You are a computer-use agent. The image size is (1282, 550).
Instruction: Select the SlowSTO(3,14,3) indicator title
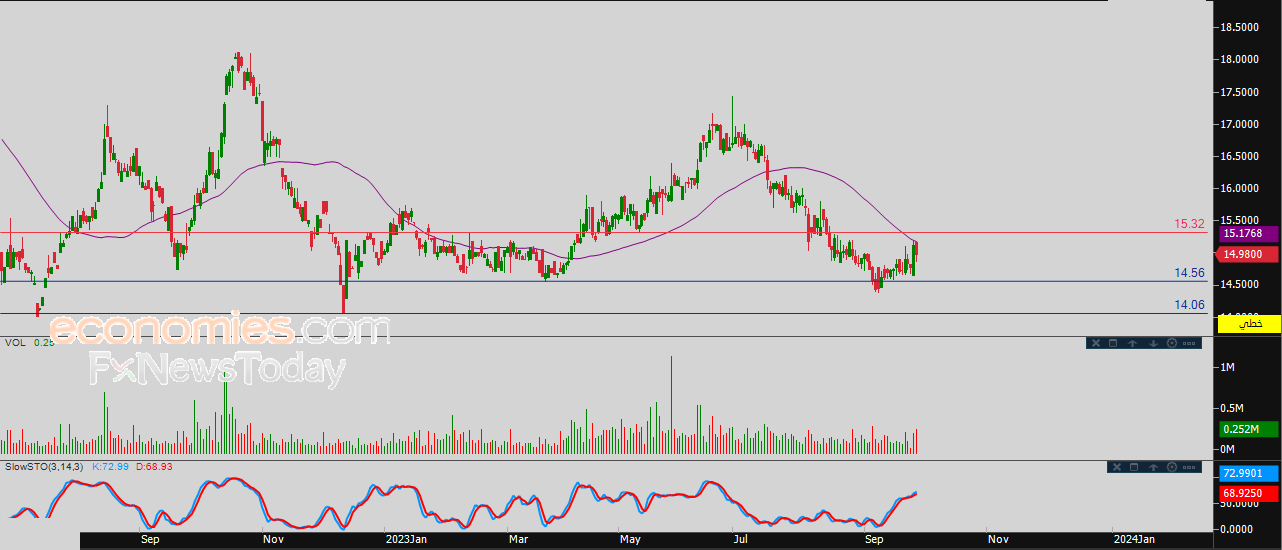45,467
